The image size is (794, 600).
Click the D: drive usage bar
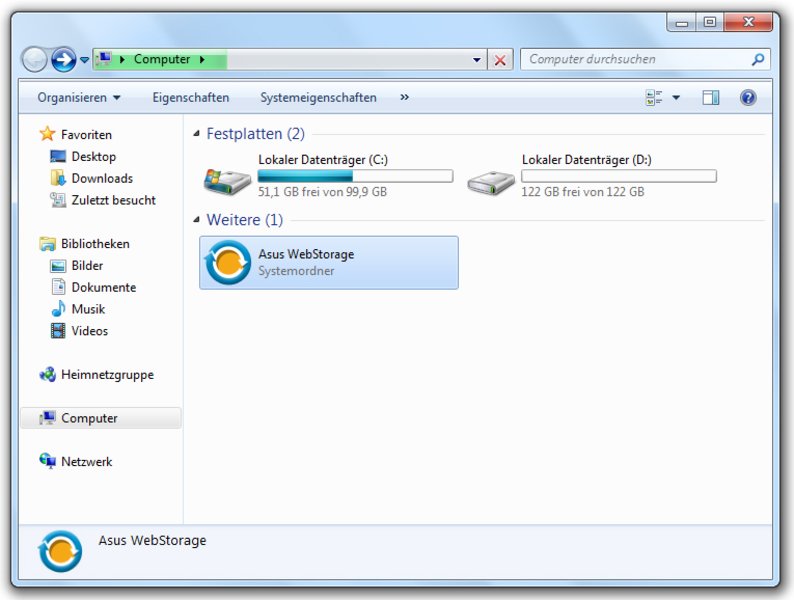tap(619, 176)
